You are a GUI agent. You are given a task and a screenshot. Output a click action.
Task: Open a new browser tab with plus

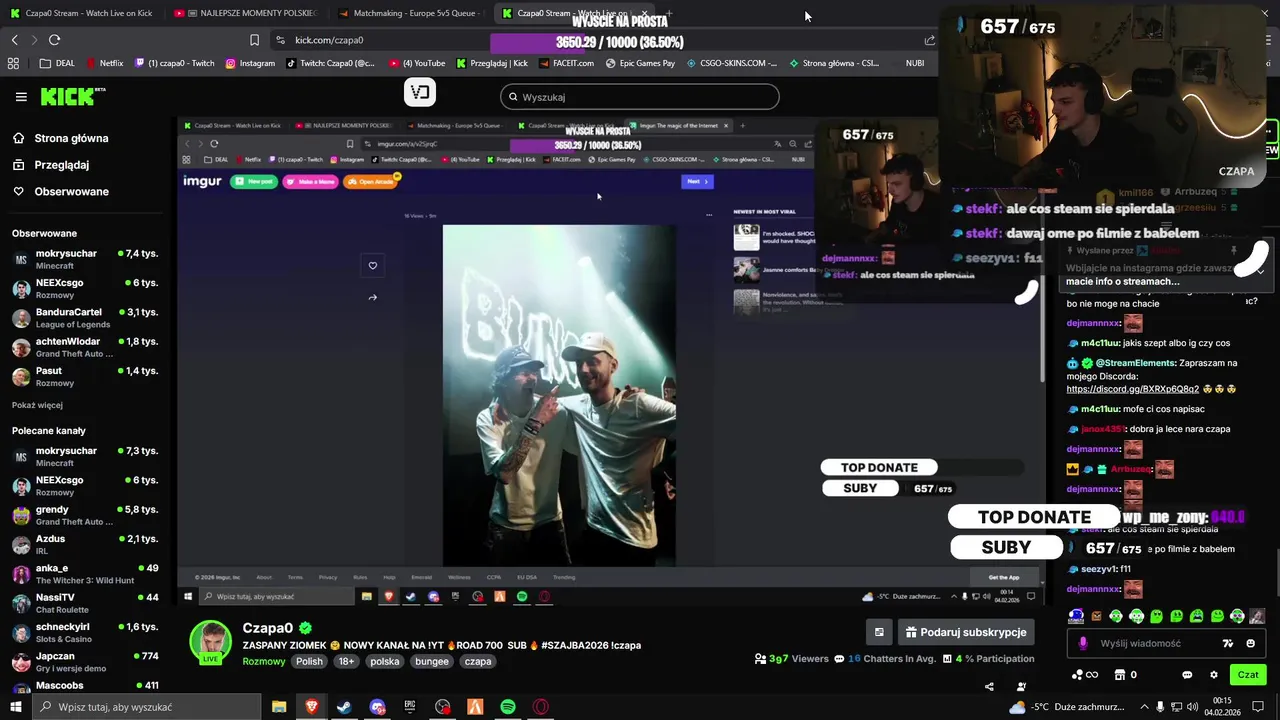pyautogui.click(x=668, y=13)
